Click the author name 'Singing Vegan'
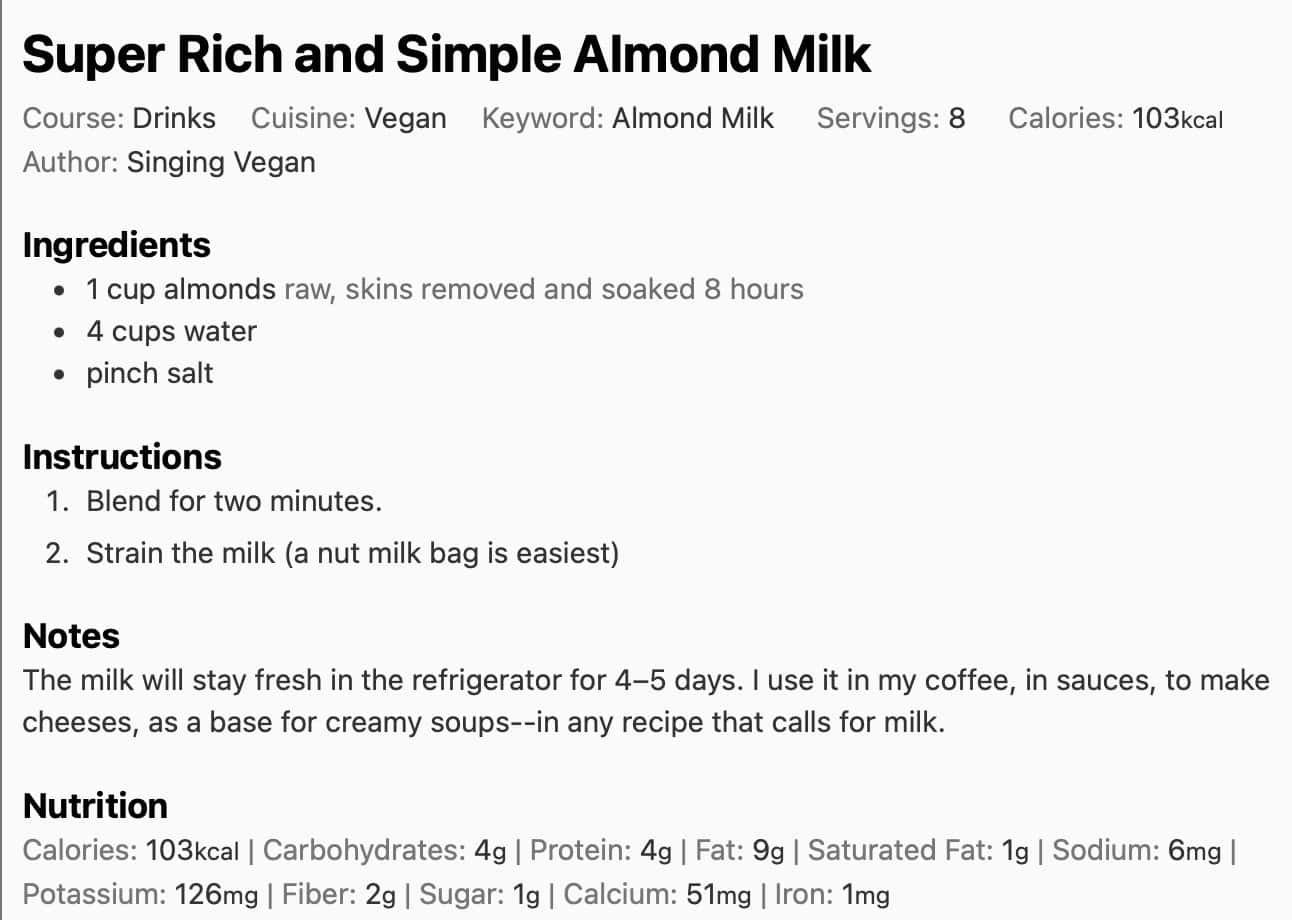 pos(221,162)
